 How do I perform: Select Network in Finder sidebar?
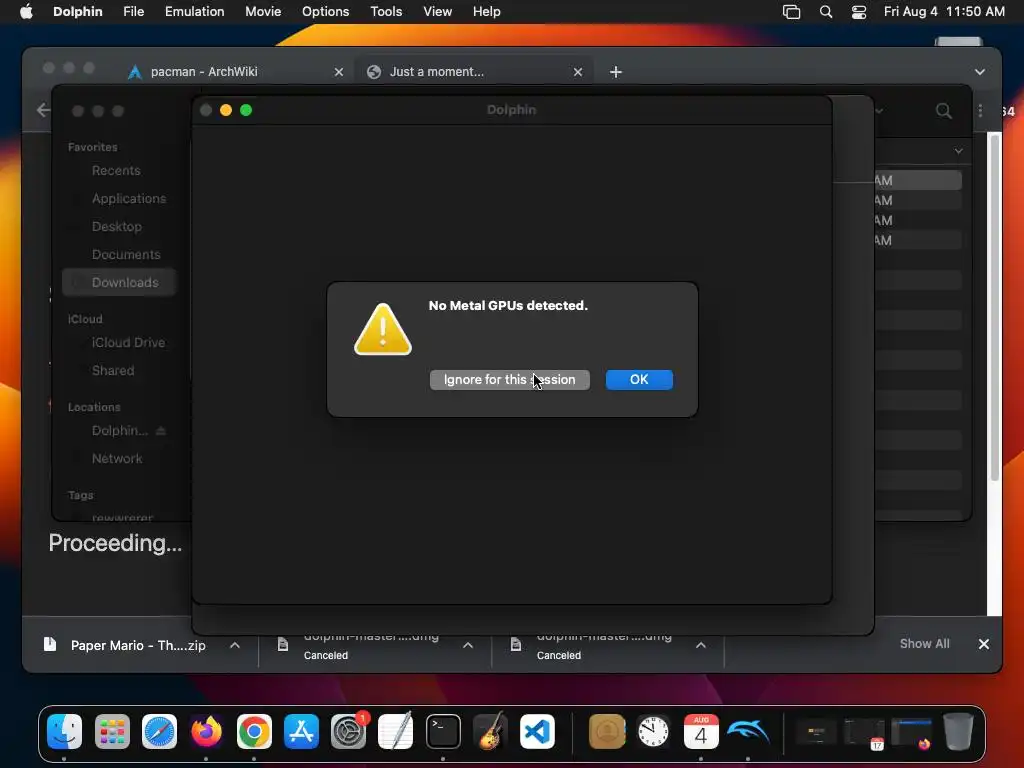click(117, 458)
